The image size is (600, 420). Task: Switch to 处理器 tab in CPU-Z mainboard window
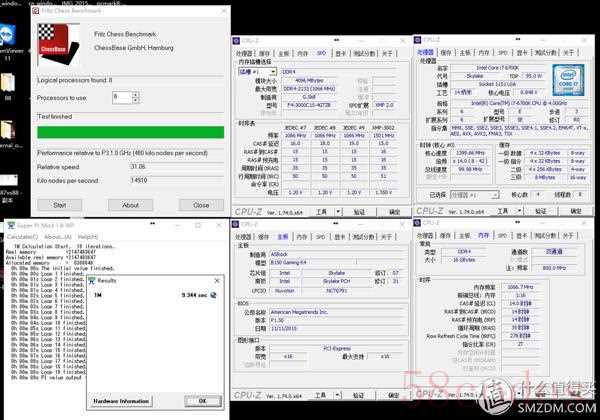[x=243, y=237]
